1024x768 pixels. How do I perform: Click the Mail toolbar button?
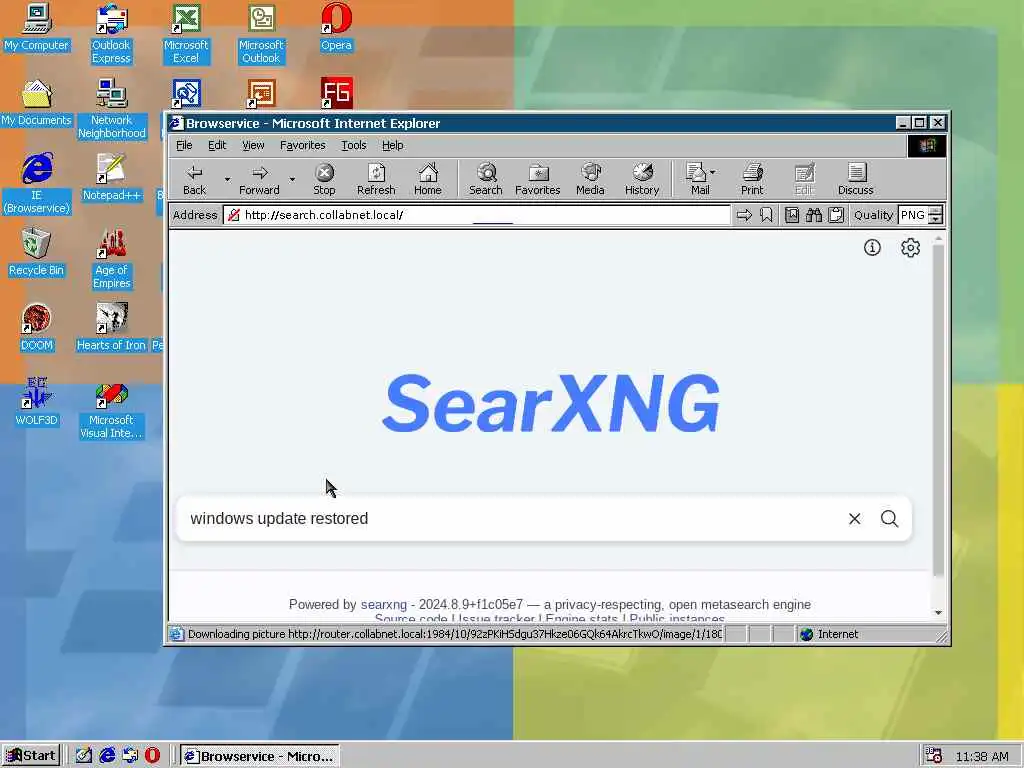(697, 179)
